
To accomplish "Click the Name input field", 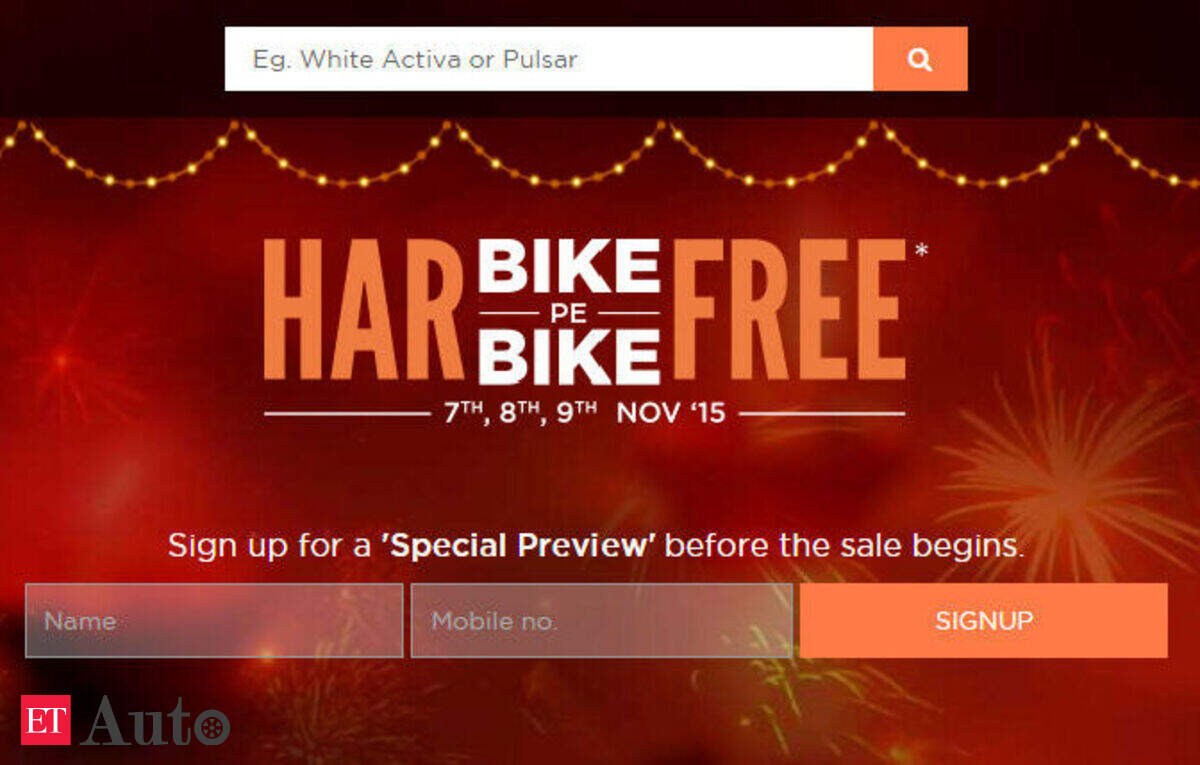I will (214, 621).
